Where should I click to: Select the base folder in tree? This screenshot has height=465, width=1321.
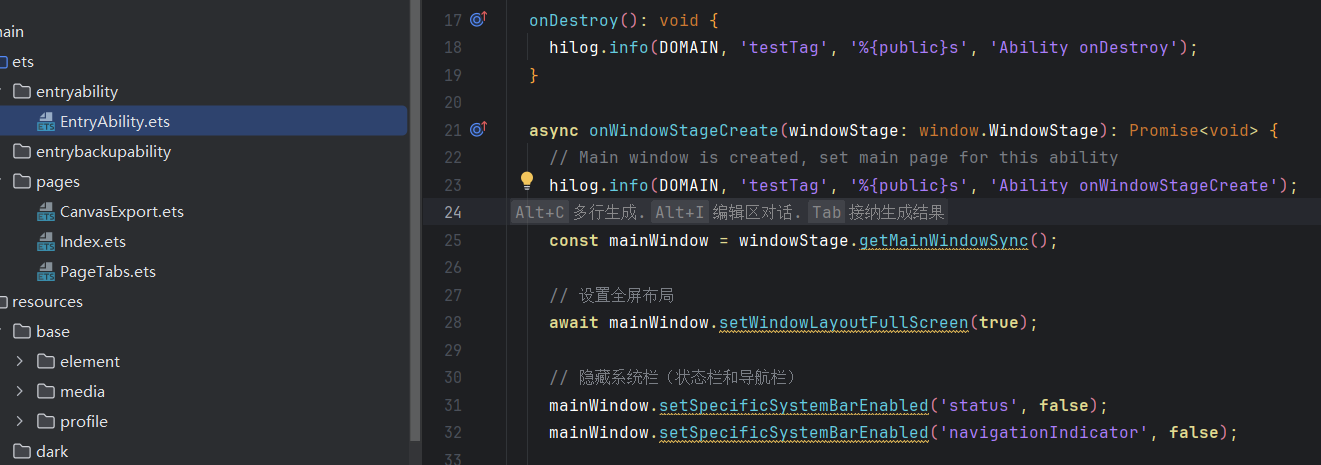pyautogui.click(x=52, y=332)
